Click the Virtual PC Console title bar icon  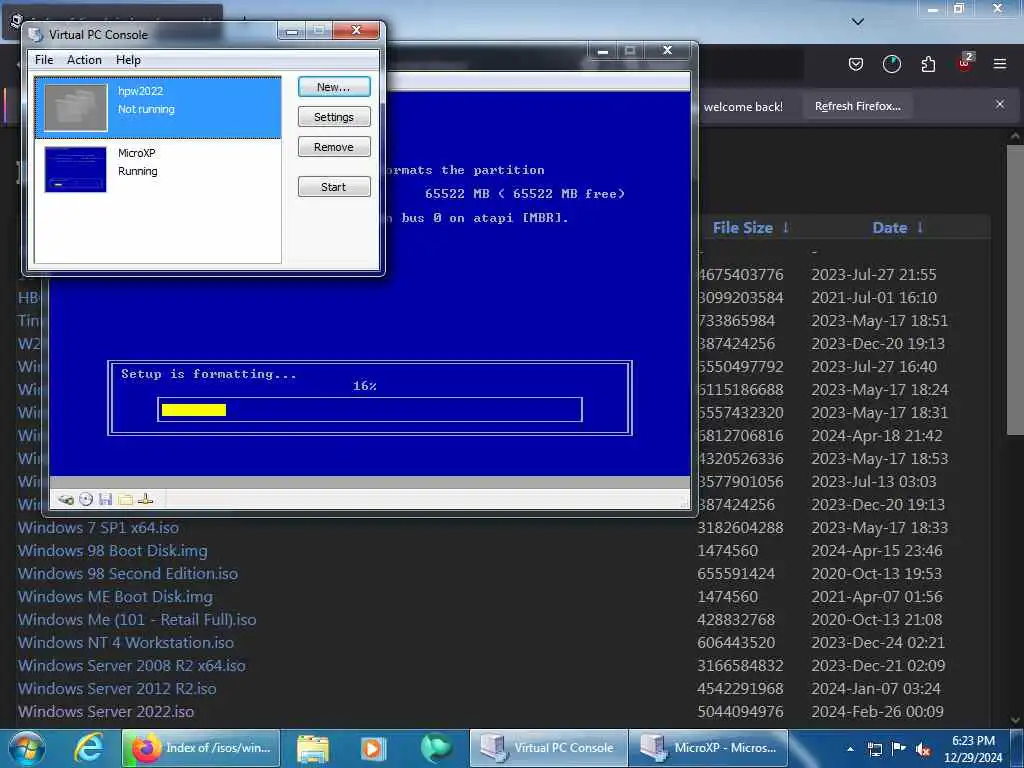(x=37, y=34)
